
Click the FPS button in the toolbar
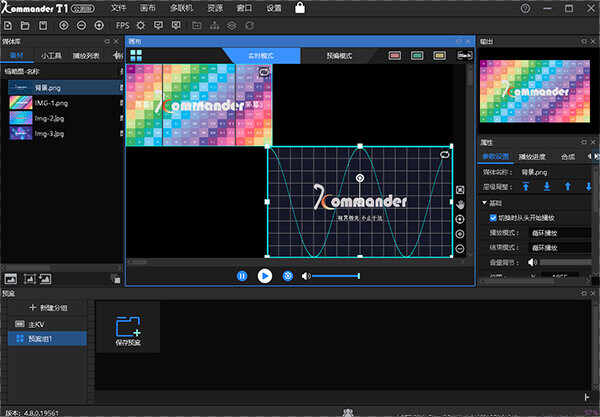click(x=122, y=24)
